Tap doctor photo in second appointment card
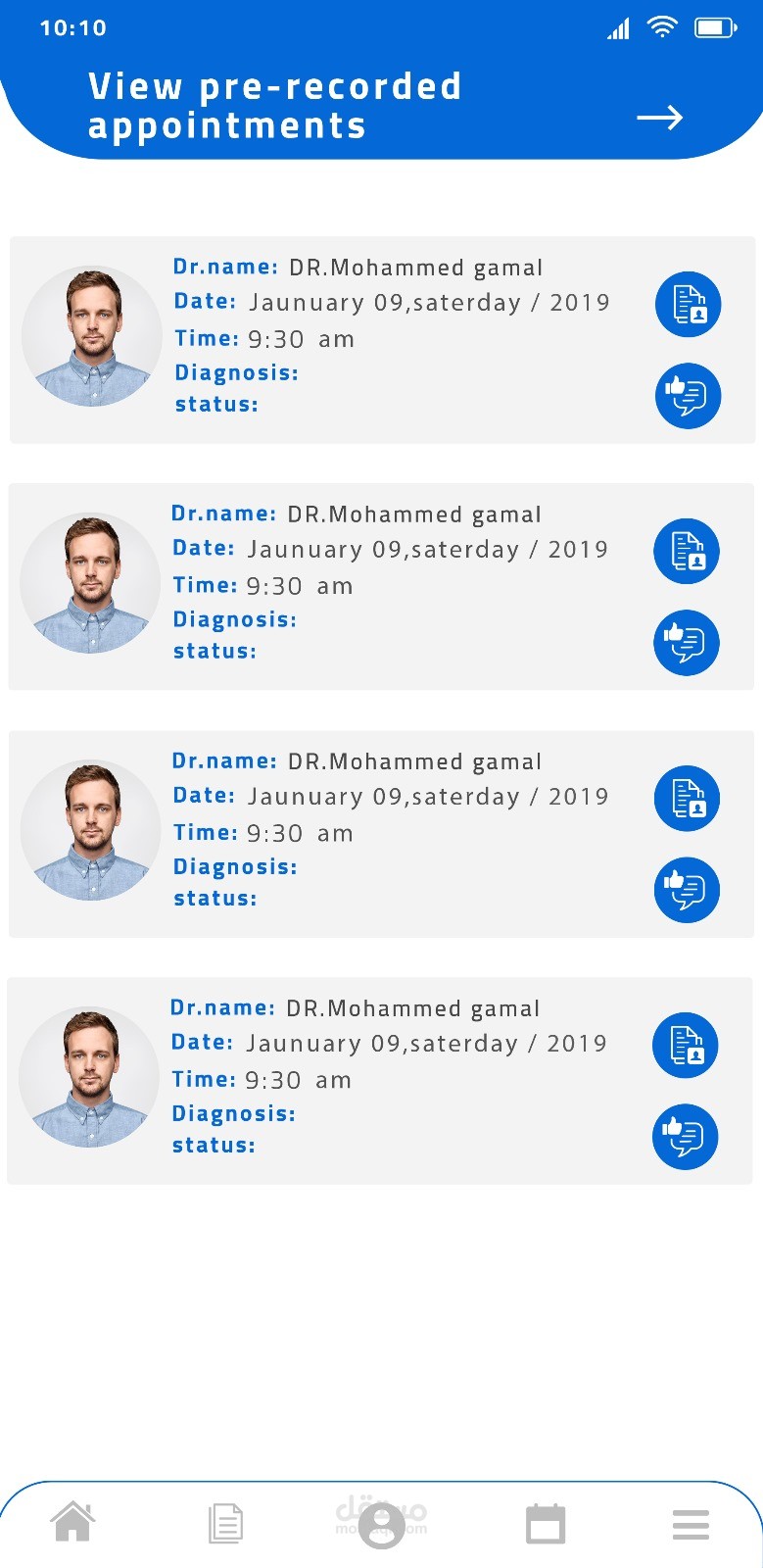Screen dimensions: 763x1568 [x=90, y=584]
